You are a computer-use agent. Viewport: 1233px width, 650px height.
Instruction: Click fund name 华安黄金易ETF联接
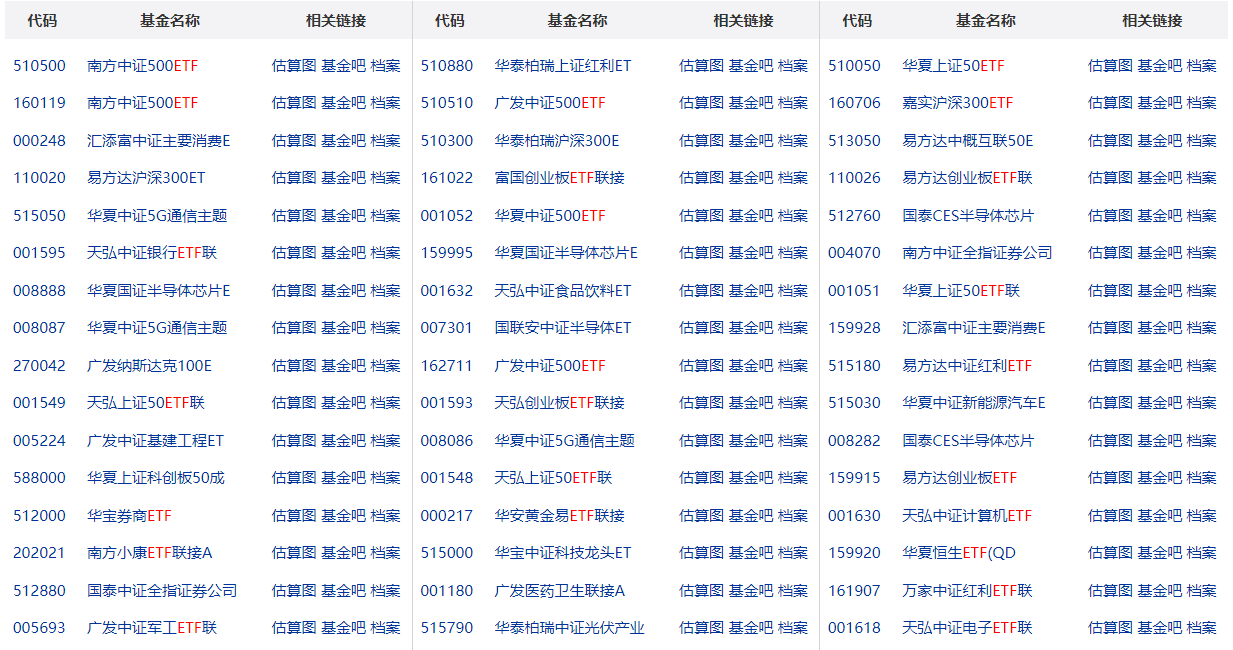click(560, 516)
